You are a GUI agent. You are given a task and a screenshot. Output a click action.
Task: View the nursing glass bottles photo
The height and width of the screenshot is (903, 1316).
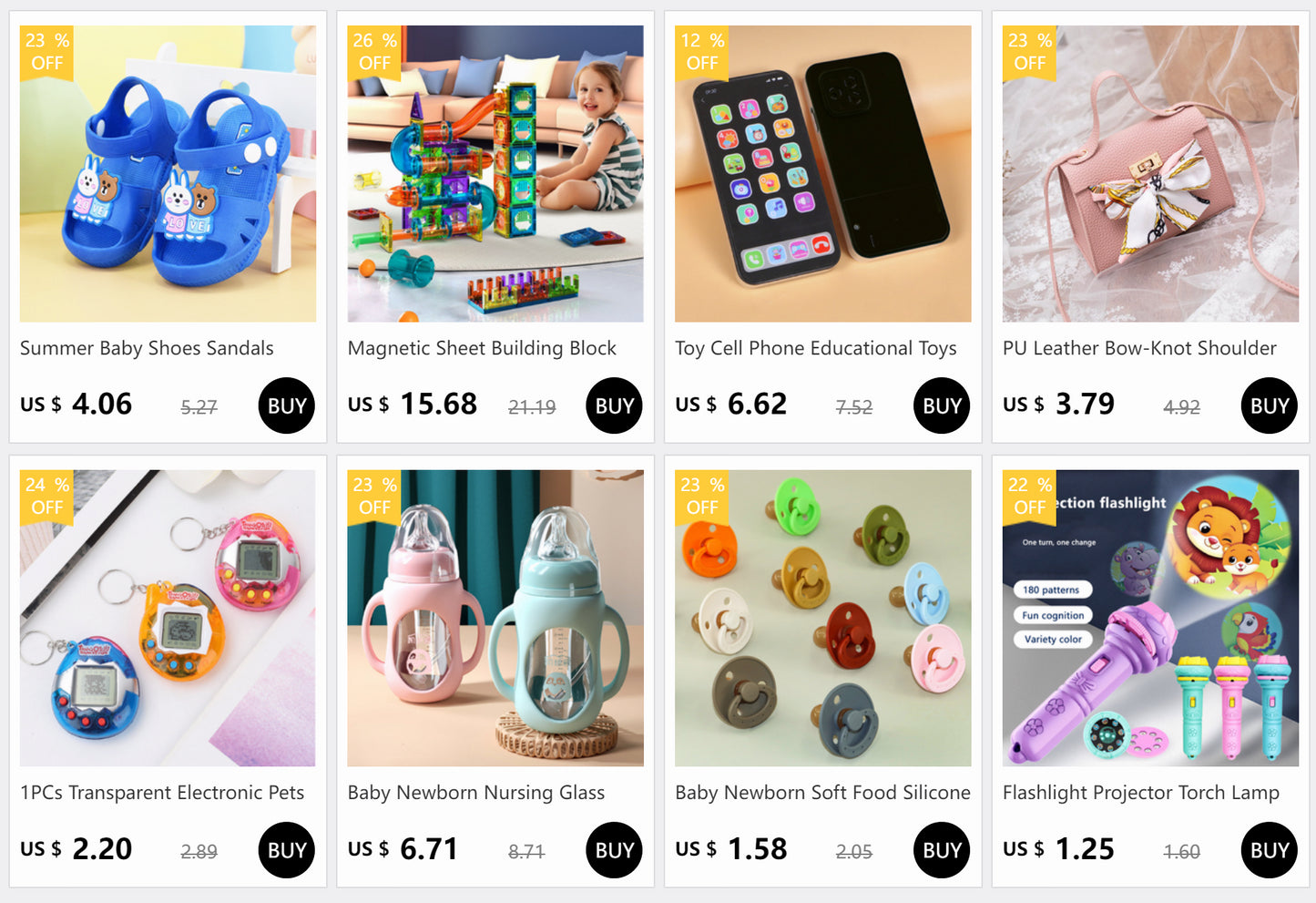[495, 618]
